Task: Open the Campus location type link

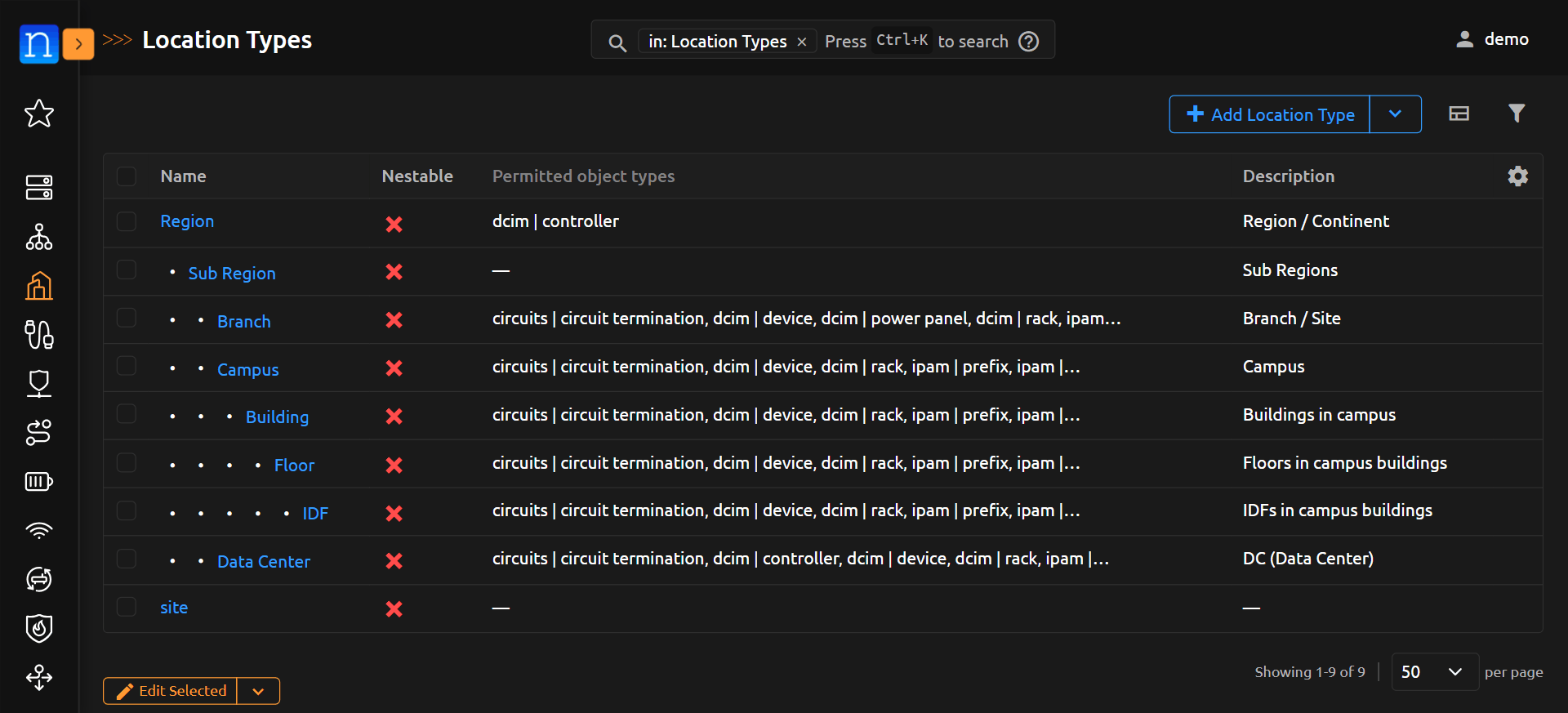Action: 247,370
